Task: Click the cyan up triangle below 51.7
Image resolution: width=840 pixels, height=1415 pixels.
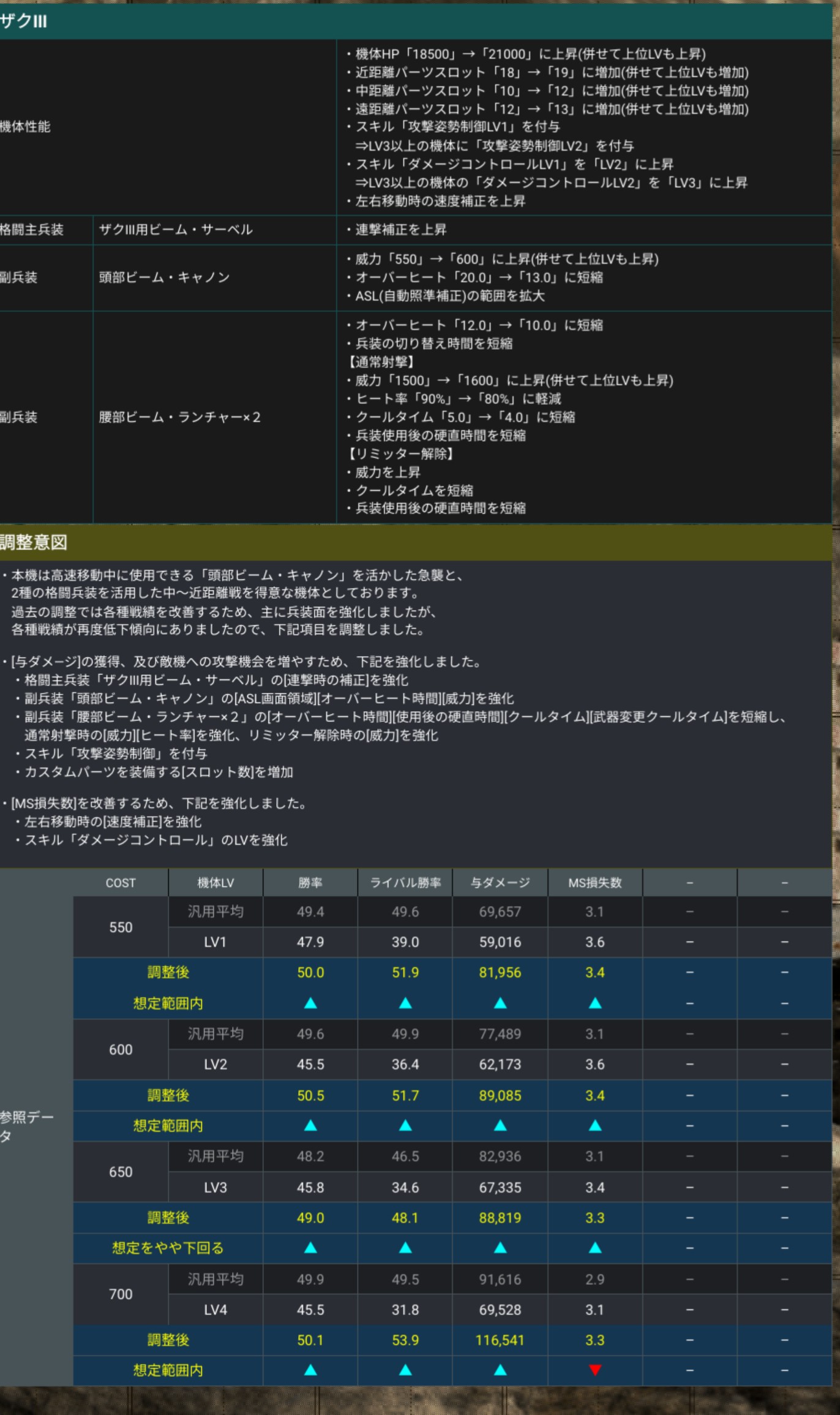Action: click(x=405, y=1126)
